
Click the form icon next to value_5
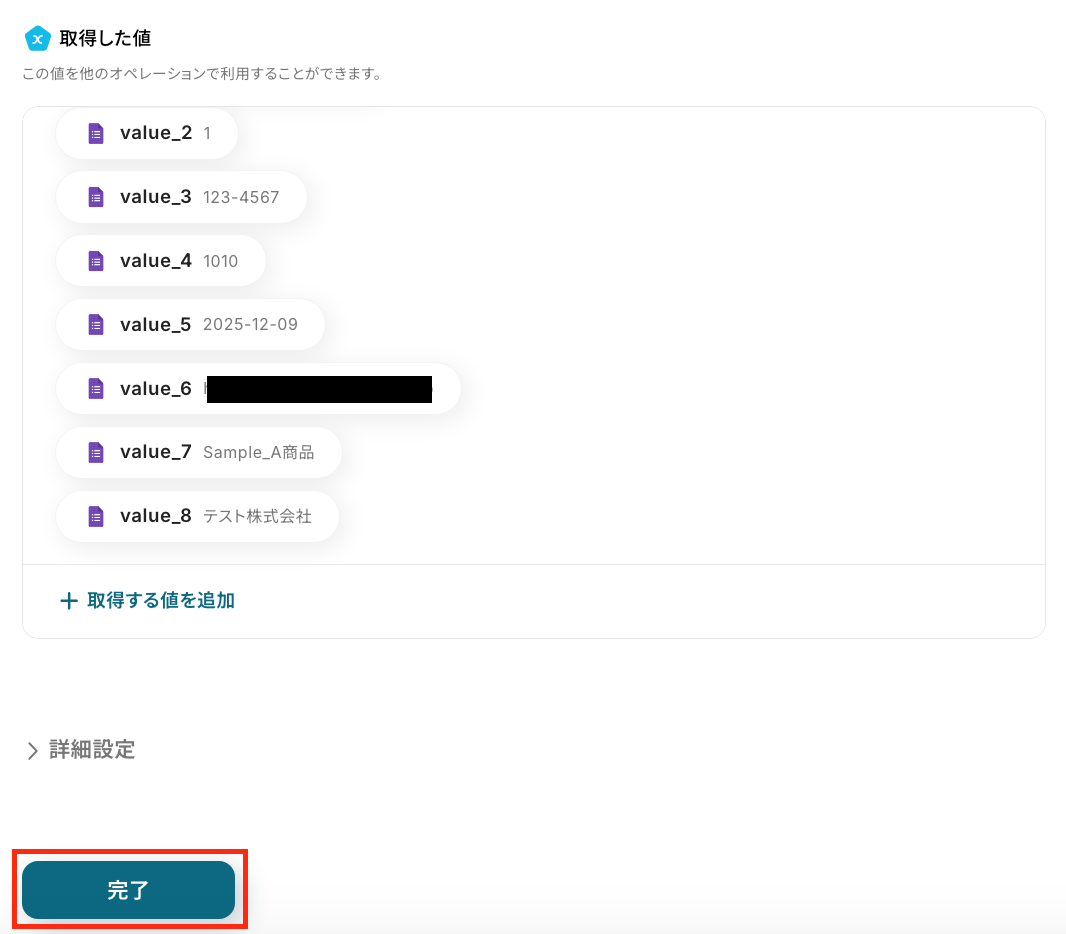tap(96, 325)
